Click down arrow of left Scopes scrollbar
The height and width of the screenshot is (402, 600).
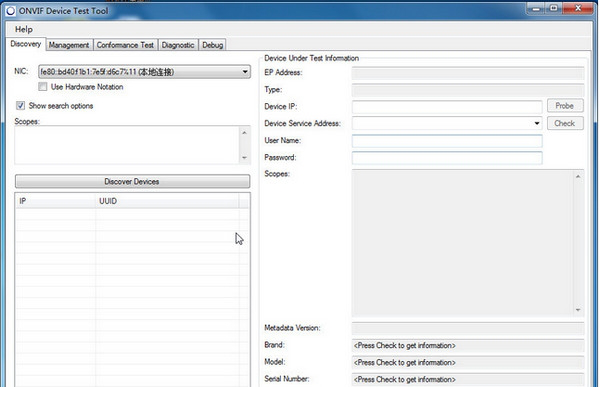(245, 158)
